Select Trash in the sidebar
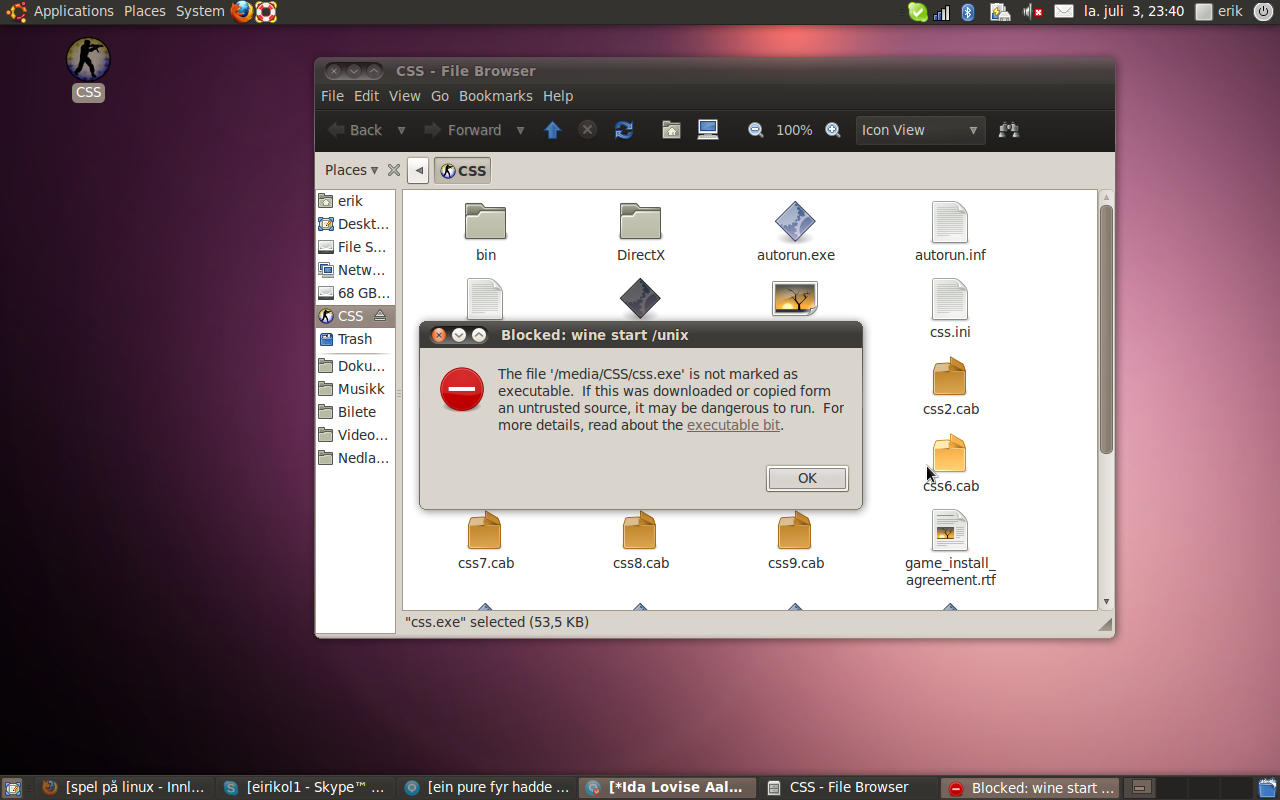 pos(355,339)
